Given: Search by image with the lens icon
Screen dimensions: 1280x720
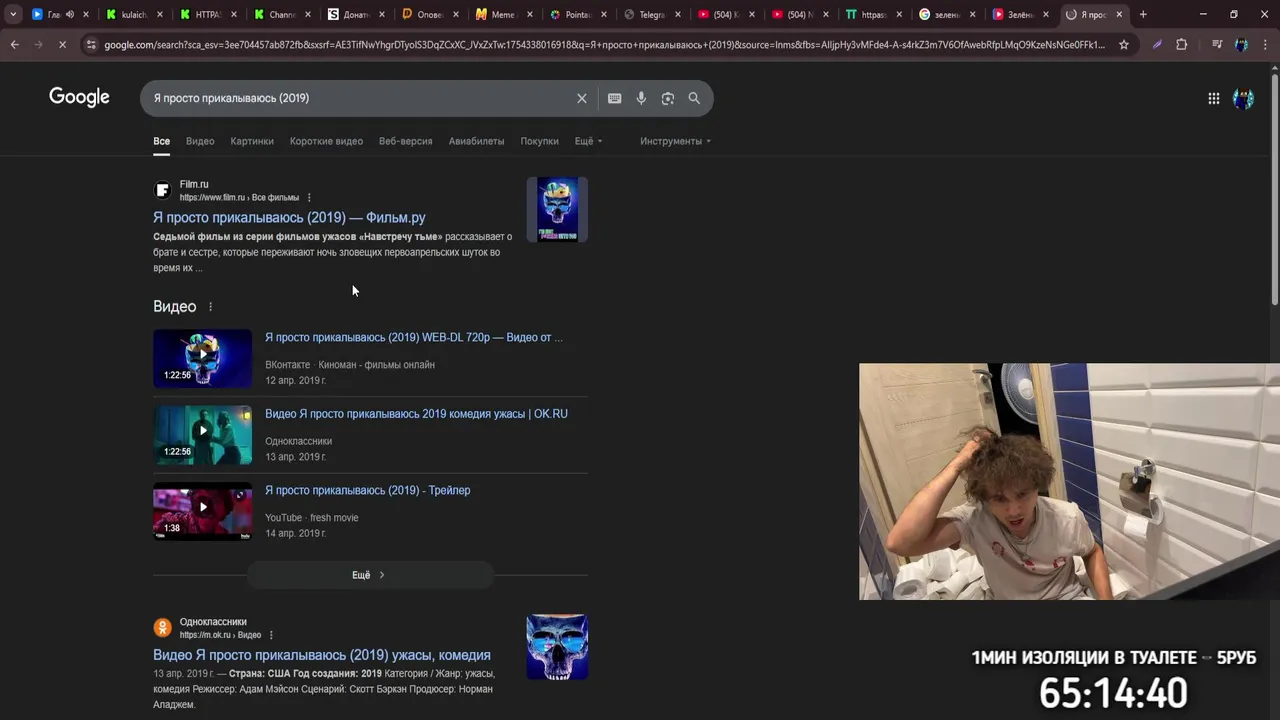Looking at the screenshot, I should (x=667, y=98).
